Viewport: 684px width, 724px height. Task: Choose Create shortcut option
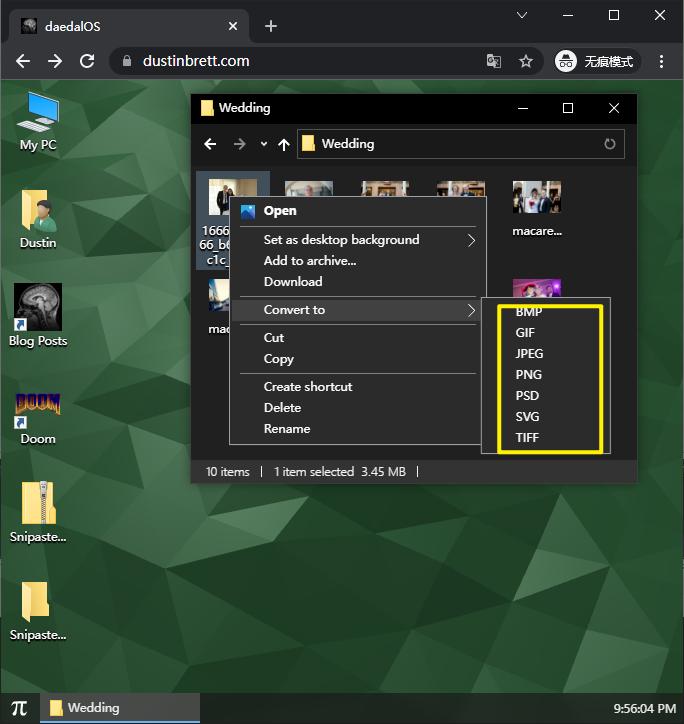pyautogui.click(x=357, y=387)
